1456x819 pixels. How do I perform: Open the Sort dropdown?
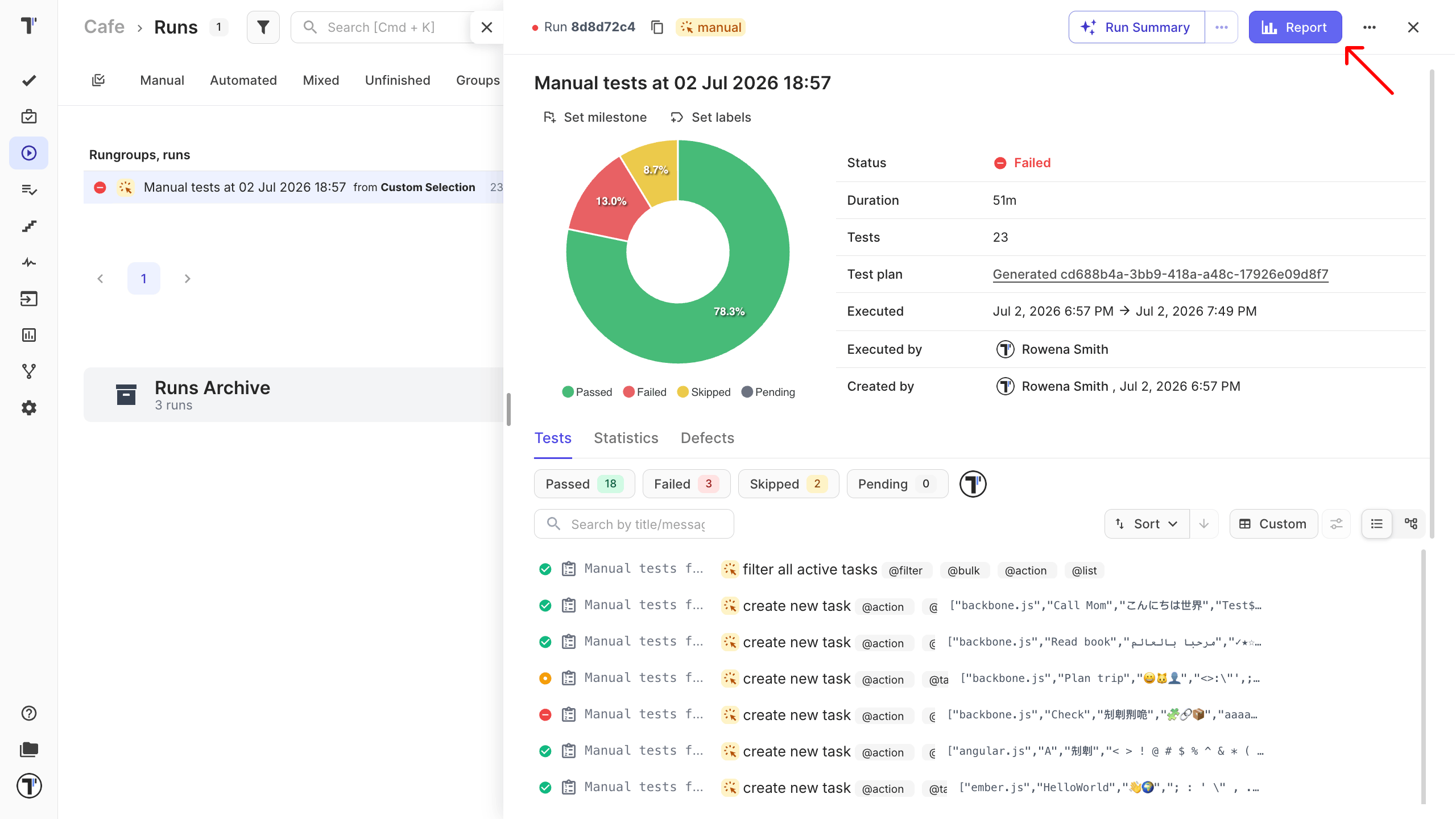1147,524
